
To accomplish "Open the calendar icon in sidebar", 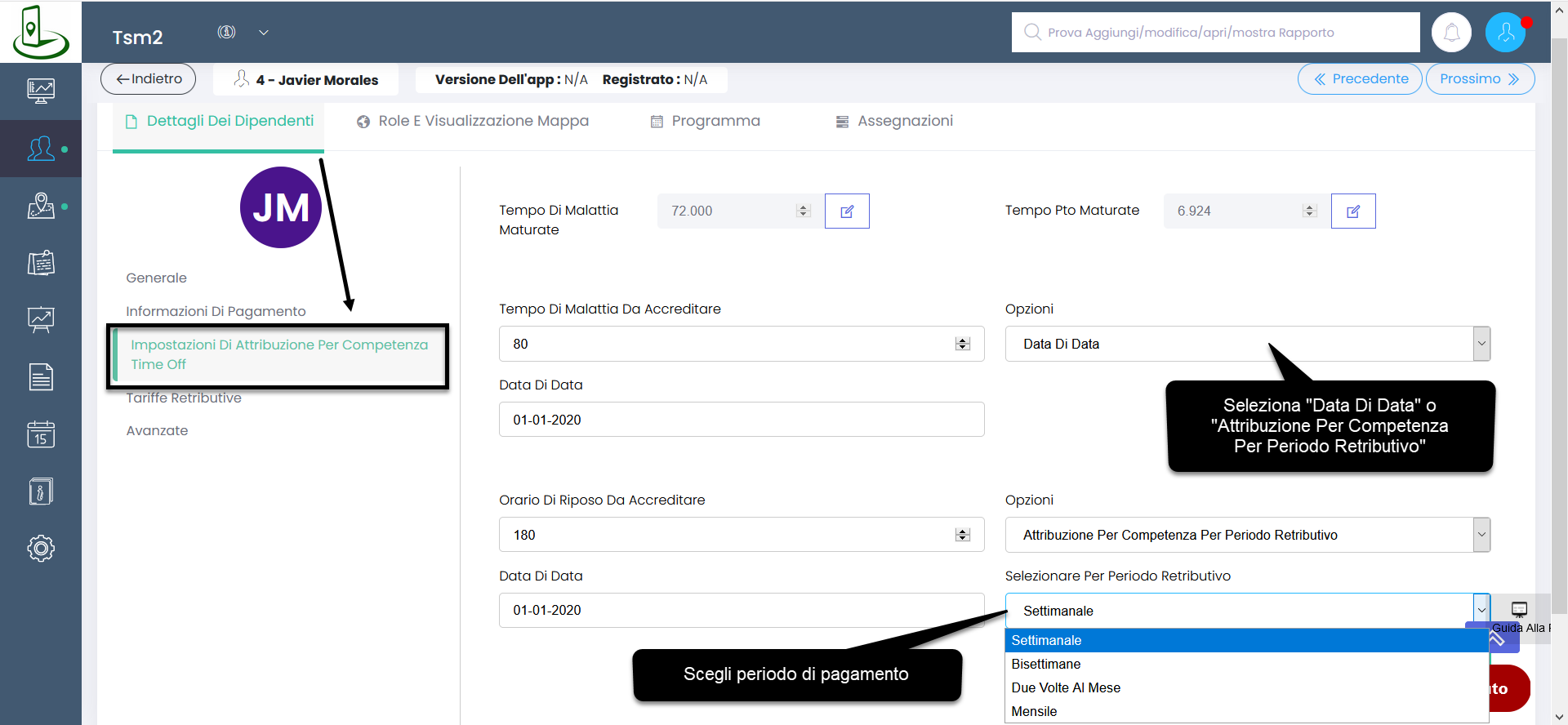I will (41, 434).
